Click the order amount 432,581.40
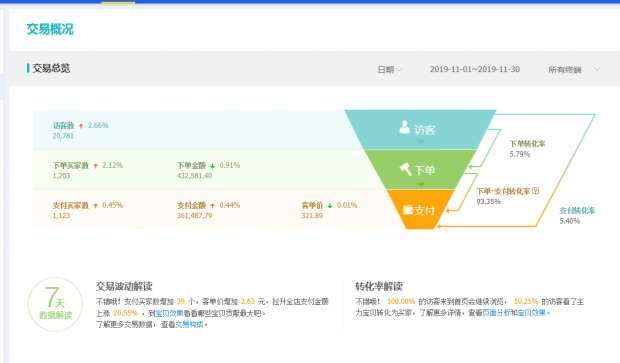Screen dimensions: 620x363 point(195,176)
